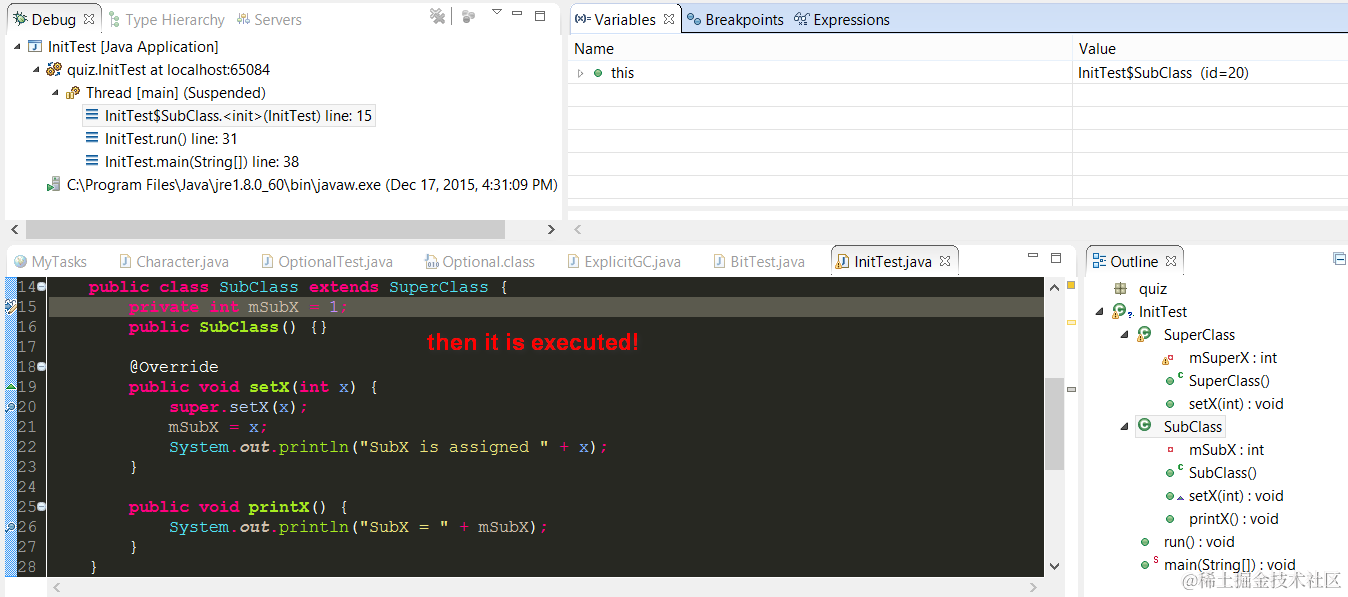The width and height of the screenshot is (1348, 597).
Task: Close the Outline view tab
Action: click(x=1172, y=261)
